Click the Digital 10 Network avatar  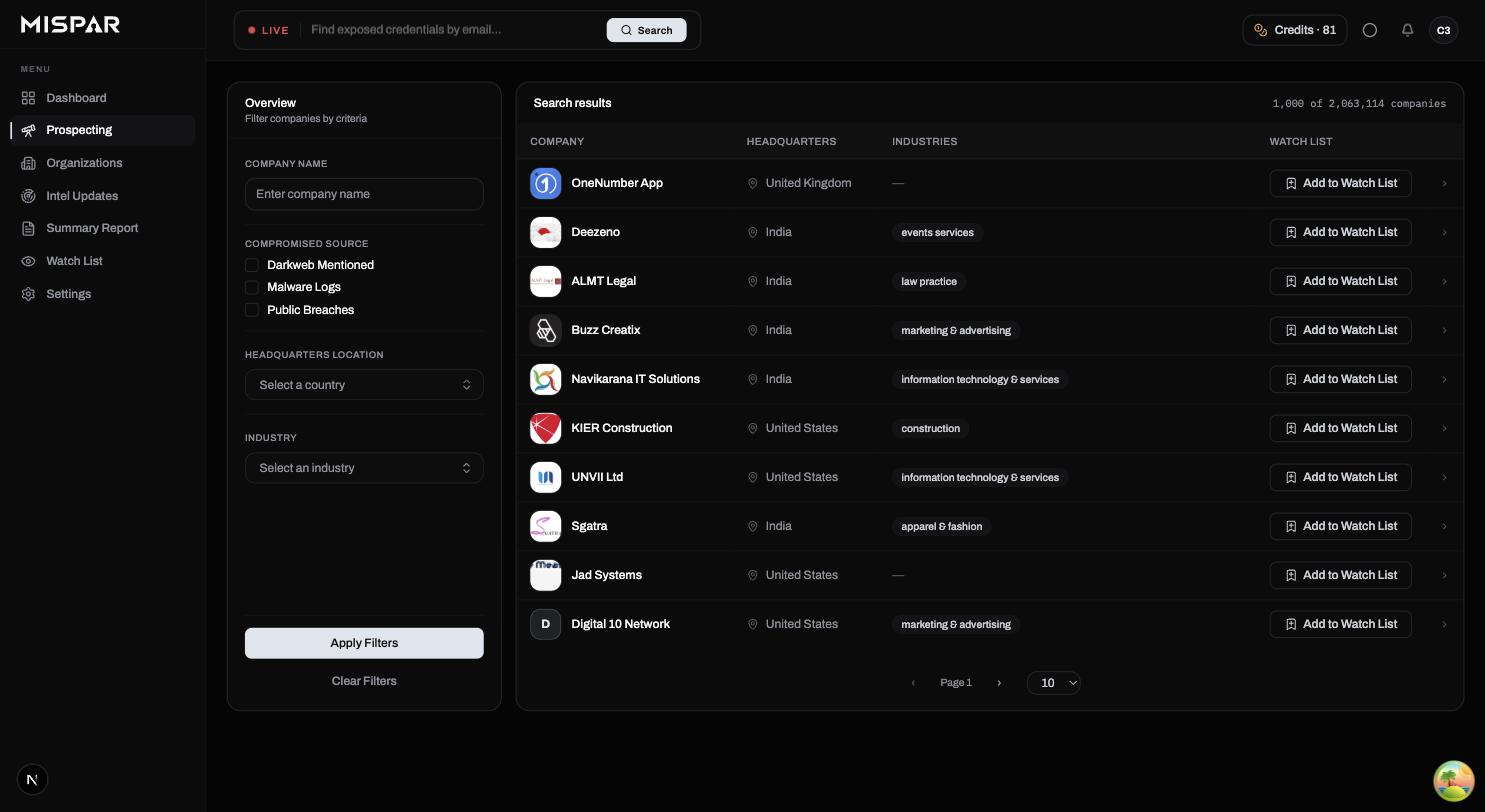[545, 624]
